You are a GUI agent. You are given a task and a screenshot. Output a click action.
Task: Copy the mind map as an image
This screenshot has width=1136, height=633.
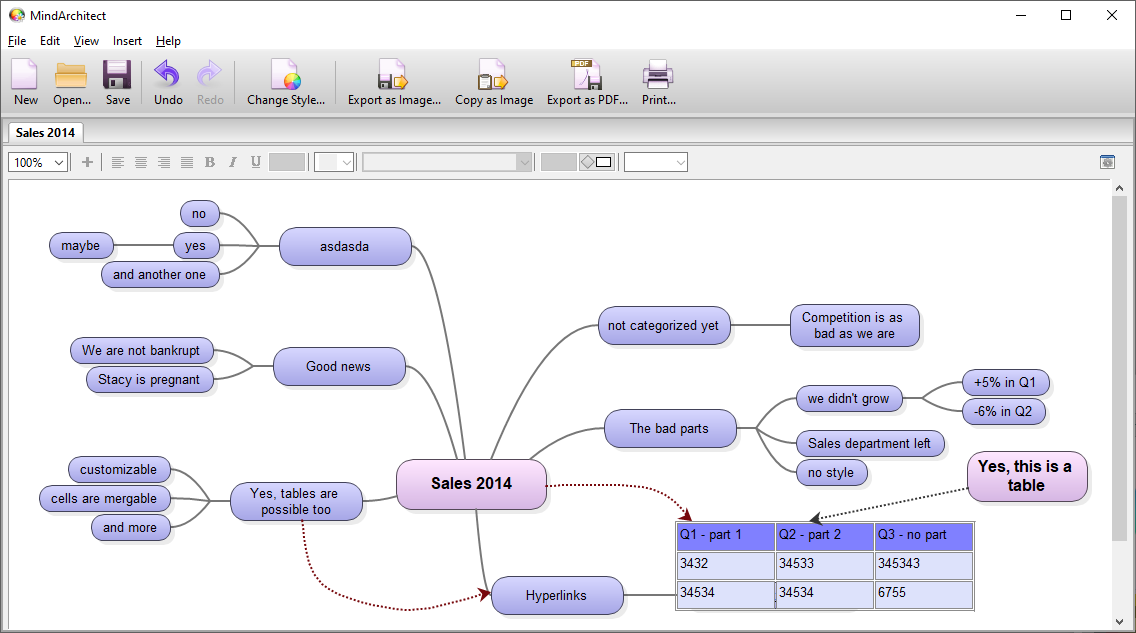[x=493, y=80]
